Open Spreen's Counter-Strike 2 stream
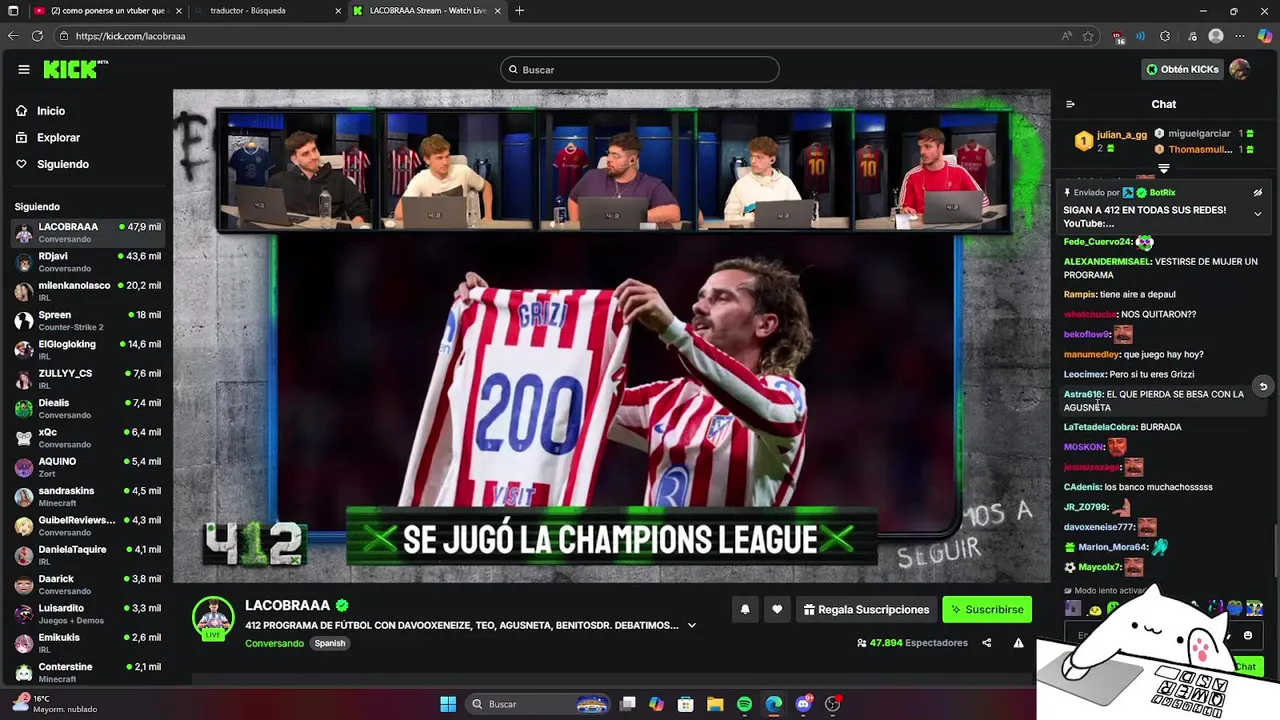This screenshot has height=720, width=1280. coord(87,320)
